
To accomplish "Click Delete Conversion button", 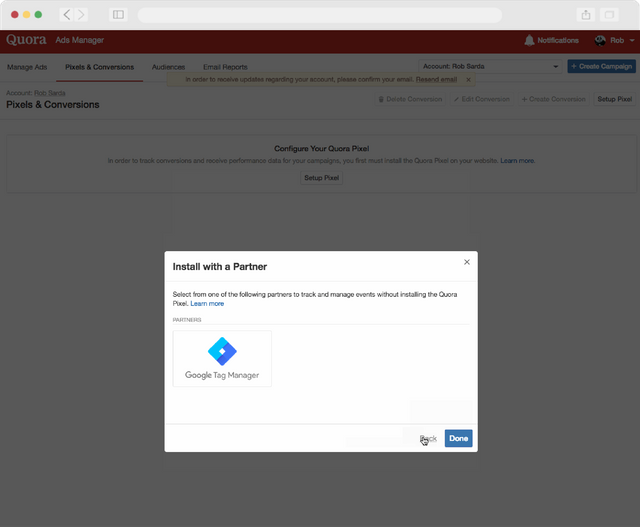I will 410,99.
